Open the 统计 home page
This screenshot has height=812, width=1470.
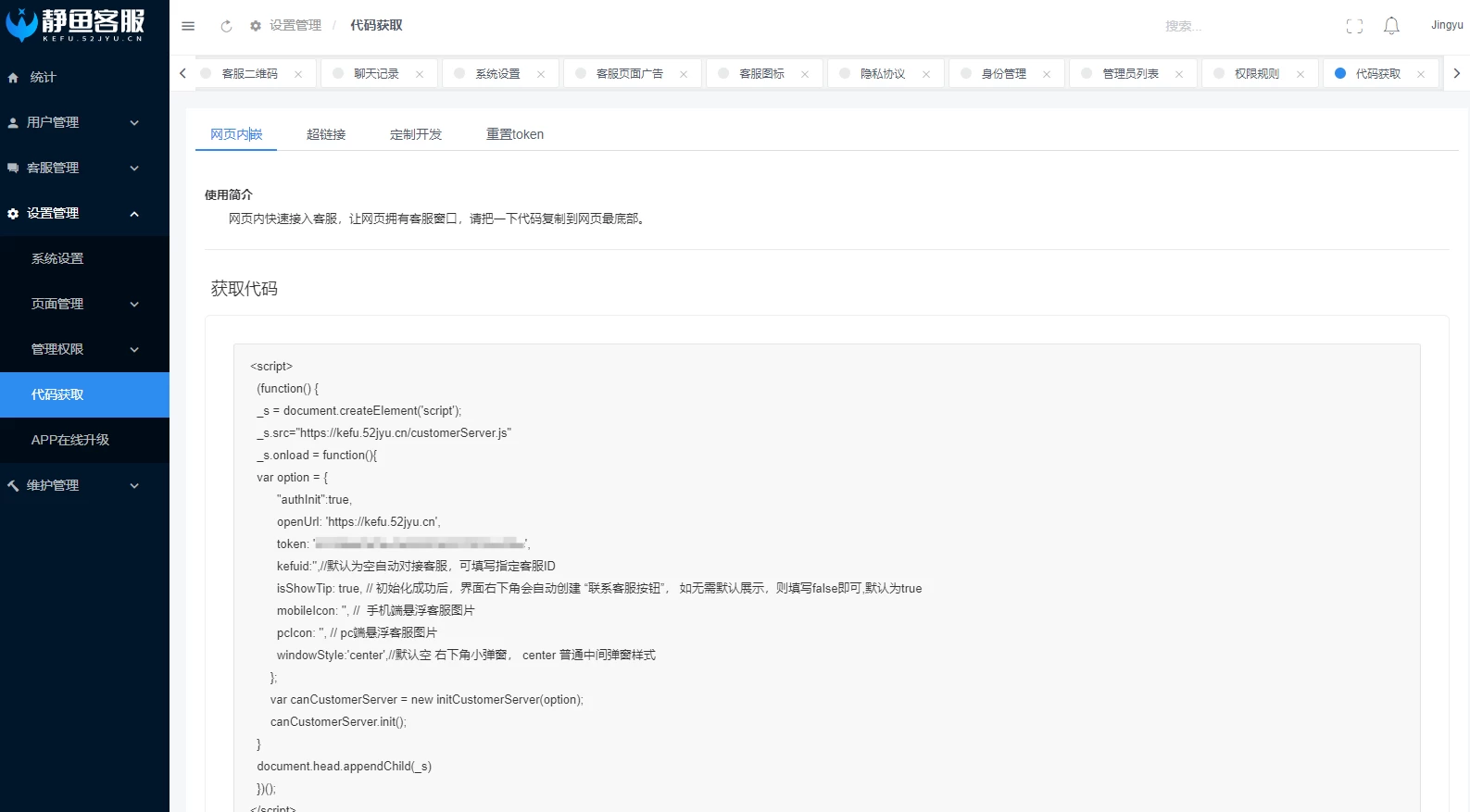click(x=43, y=77)
